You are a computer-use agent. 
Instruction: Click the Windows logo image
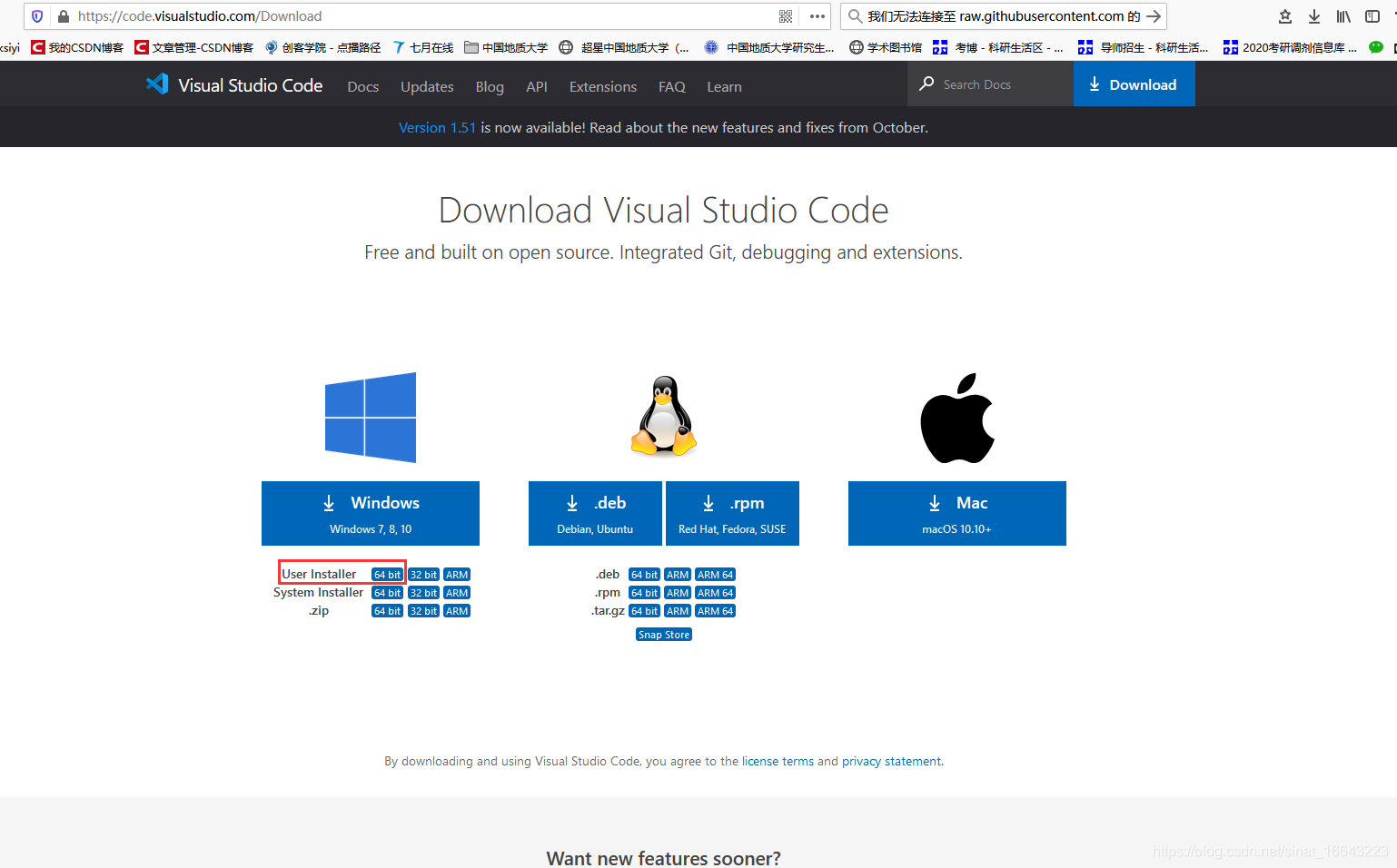[x=371, y=418]
